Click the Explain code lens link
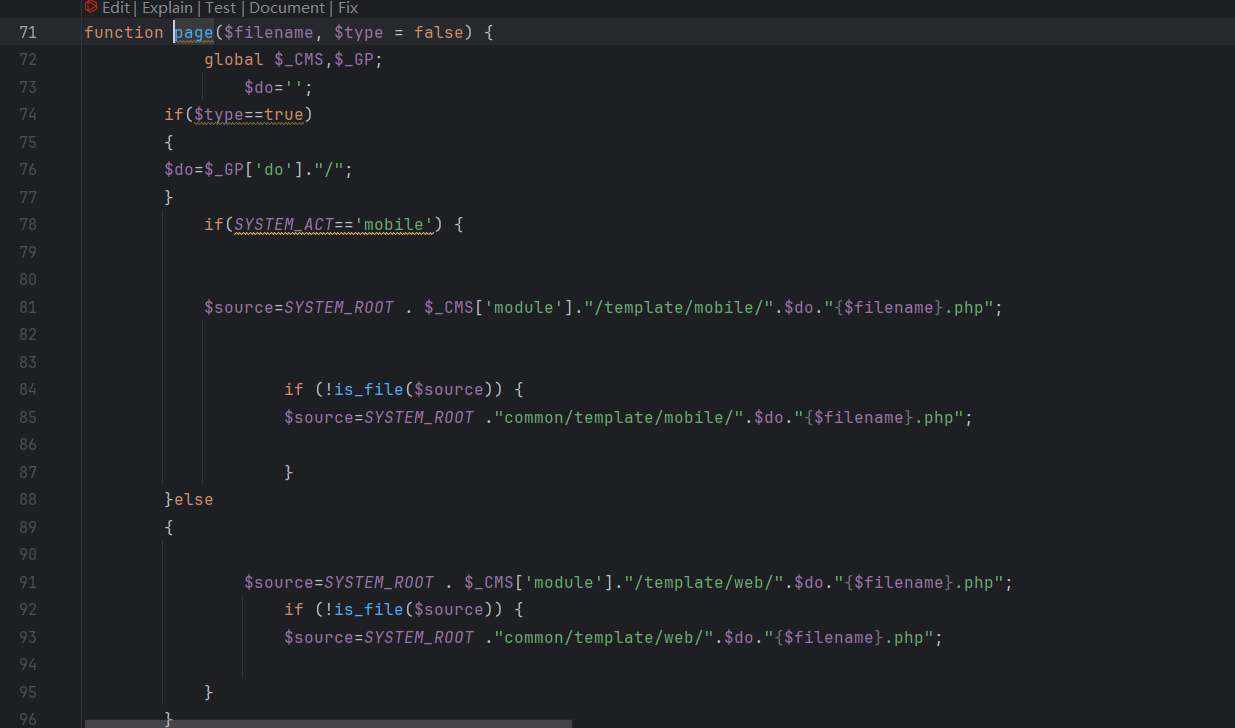This screenshot has width=1235, height=728. point(167,8)
